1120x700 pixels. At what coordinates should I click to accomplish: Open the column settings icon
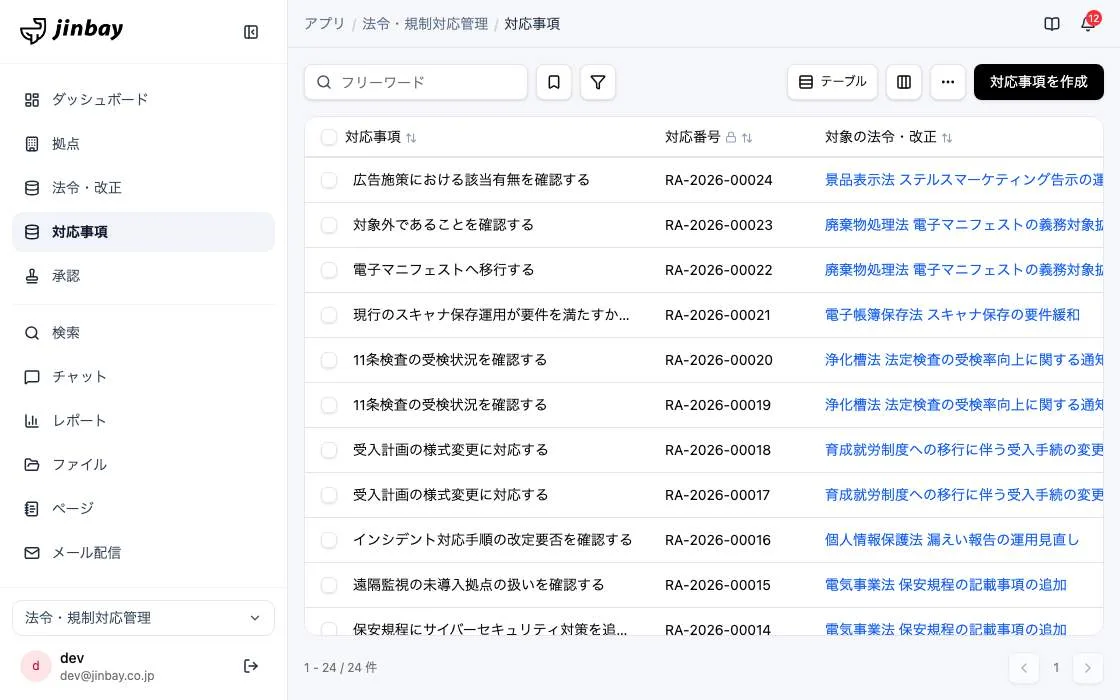904,82
